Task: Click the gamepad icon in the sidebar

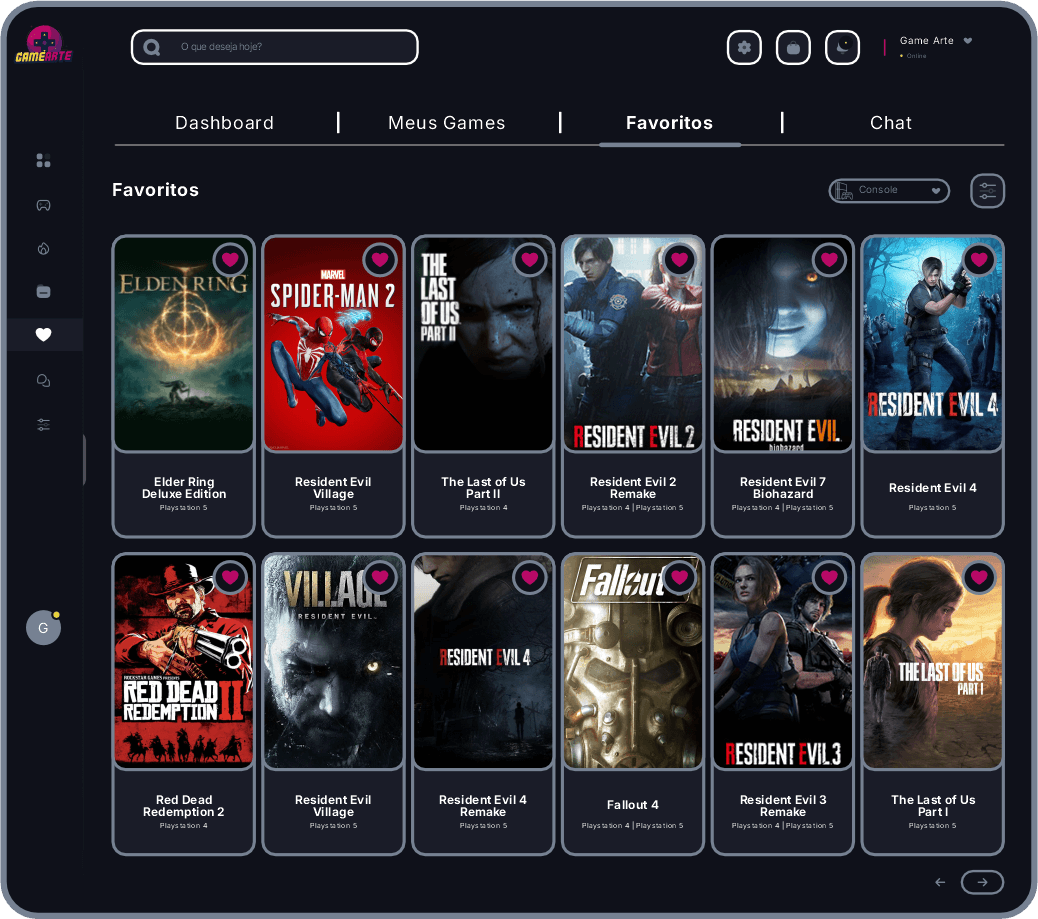Action: tap(43, 205)
